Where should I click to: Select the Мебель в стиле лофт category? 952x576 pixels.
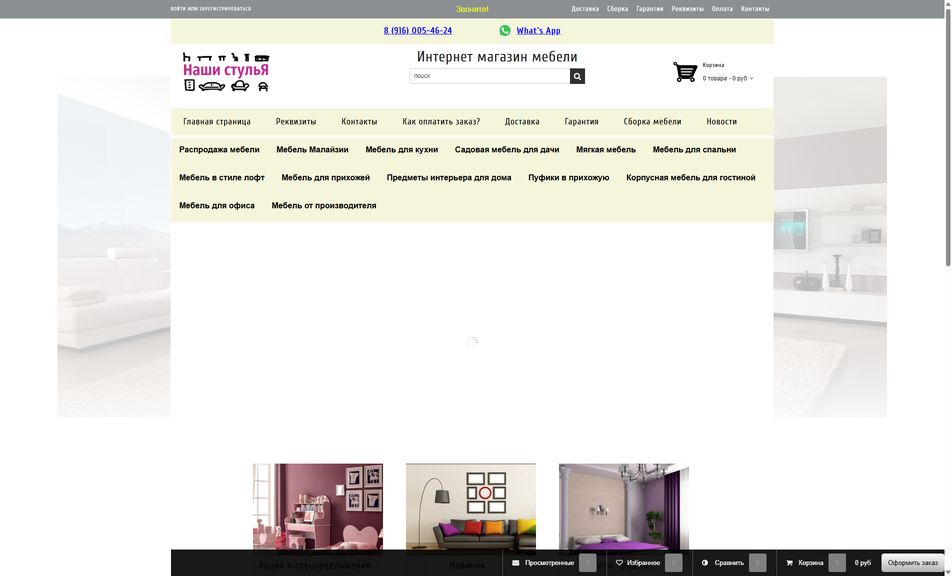click(222, 177)
